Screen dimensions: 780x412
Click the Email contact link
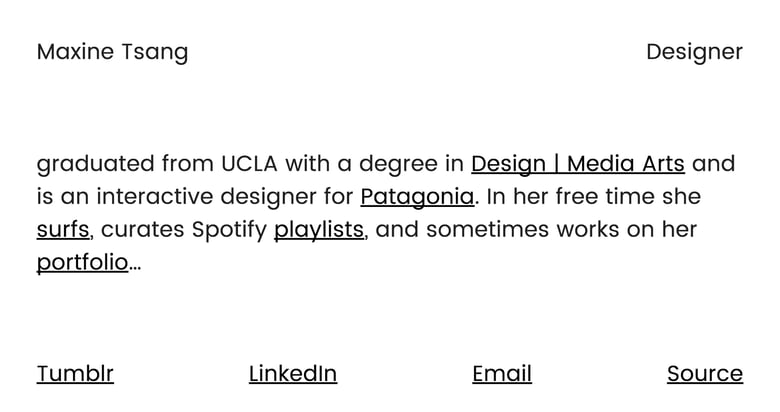click(x=501, y=374)
